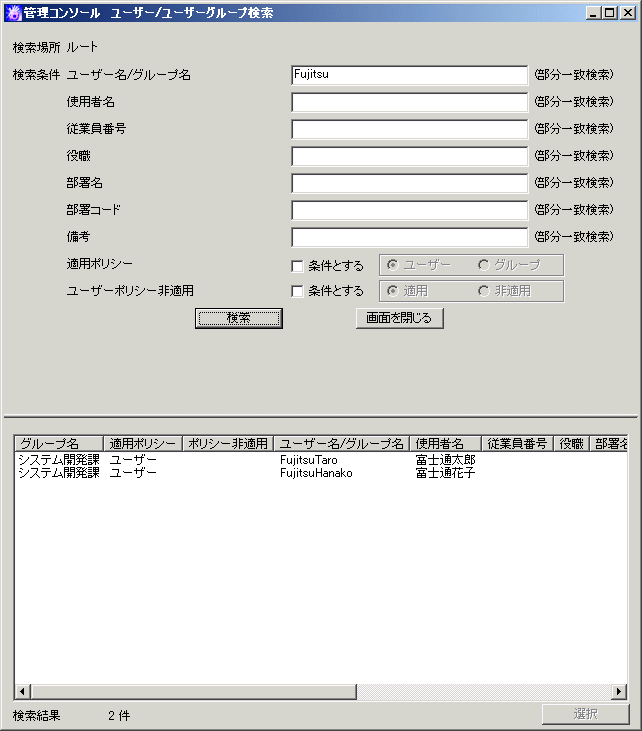Viewport: 642px width, 731px height.
Task: Click the horizontal scrollbar right arrow
Action: click(619, 691)
